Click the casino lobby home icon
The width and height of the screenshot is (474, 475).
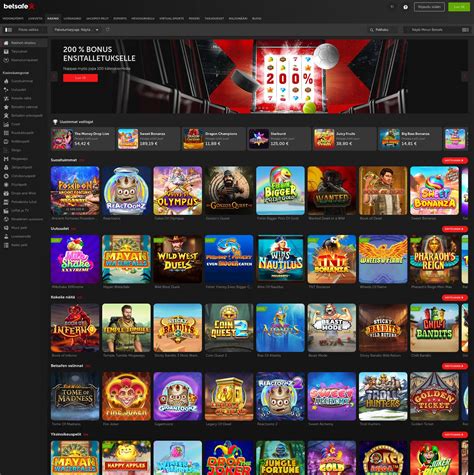(6, 43)
